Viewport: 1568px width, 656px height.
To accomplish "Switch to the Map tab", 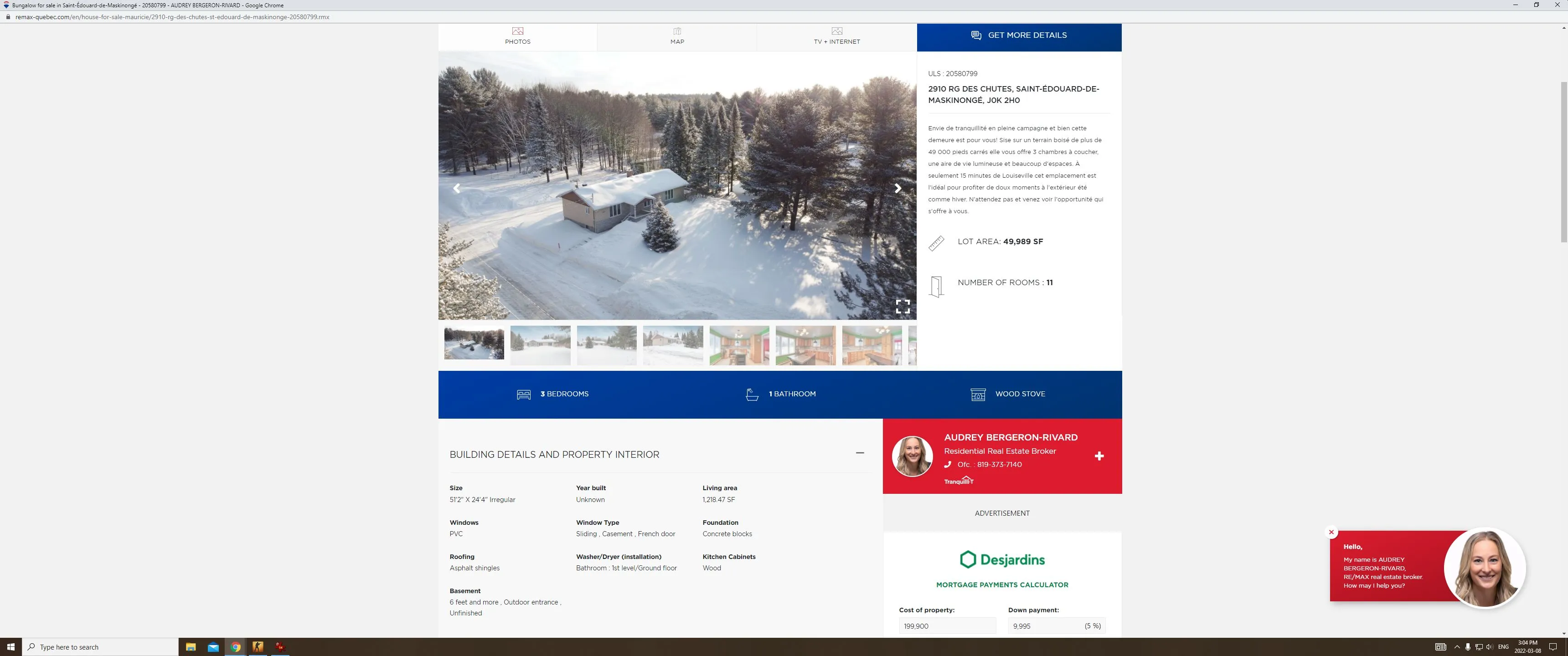I will pos(677,36).
